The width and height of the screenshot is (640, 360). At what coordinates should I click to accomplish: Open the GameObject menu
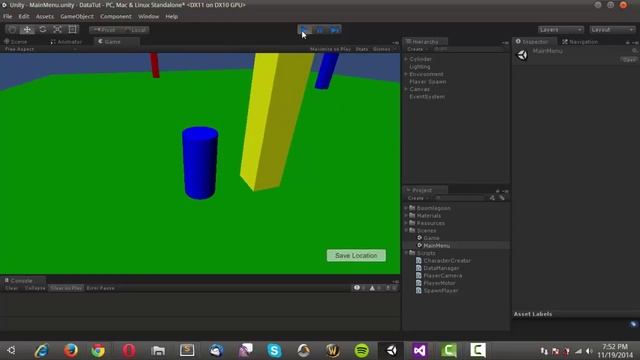[77, 17]
